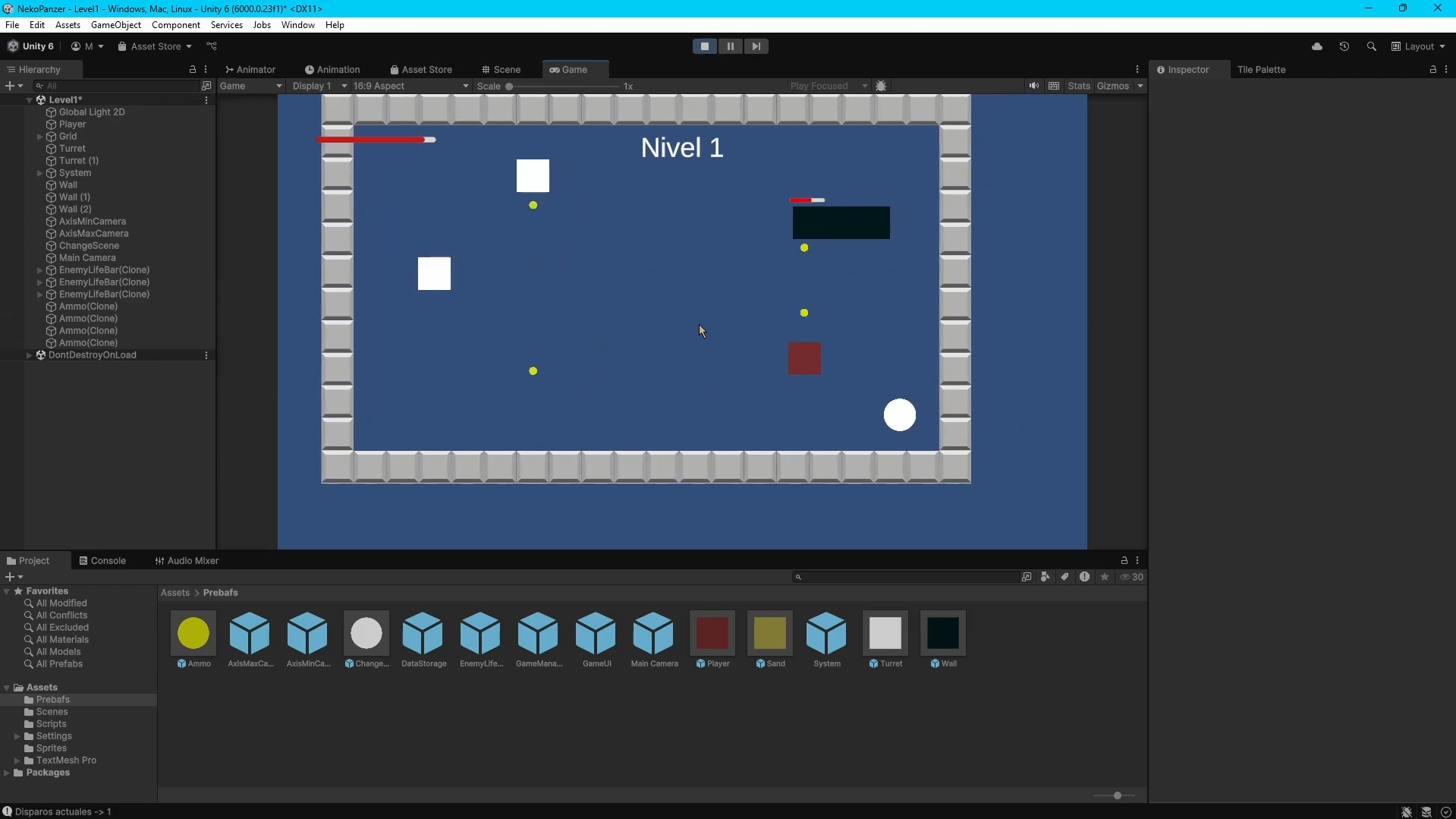1456x819 pixels.
Task: Click the Step frame button
Action: tap(756, 46)
